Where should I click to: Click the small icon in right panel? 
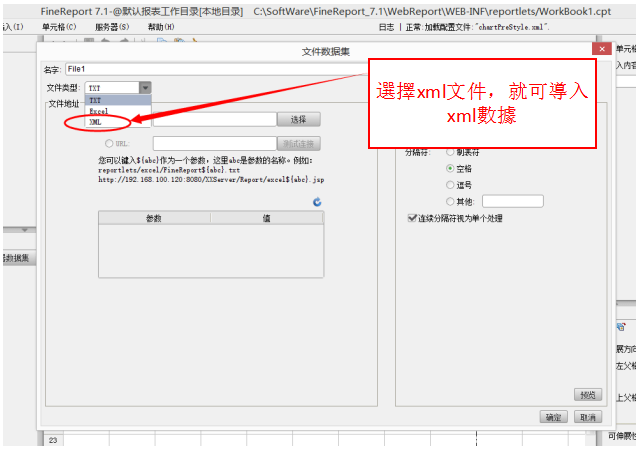pos(621,327)
